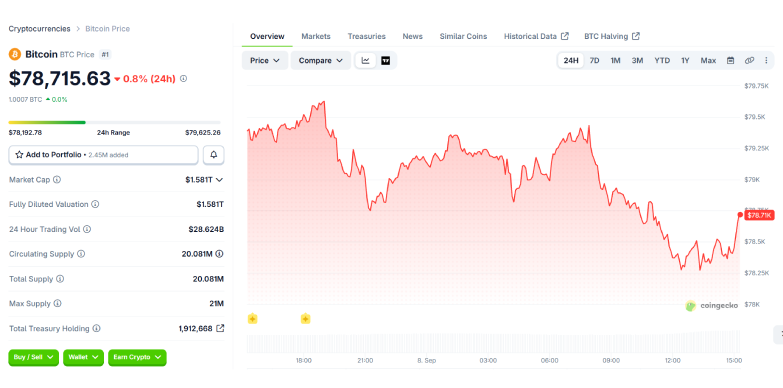Screen dimensions: 783x388
Task: Expand Market Cap value chevron
Action: [219, 179]
